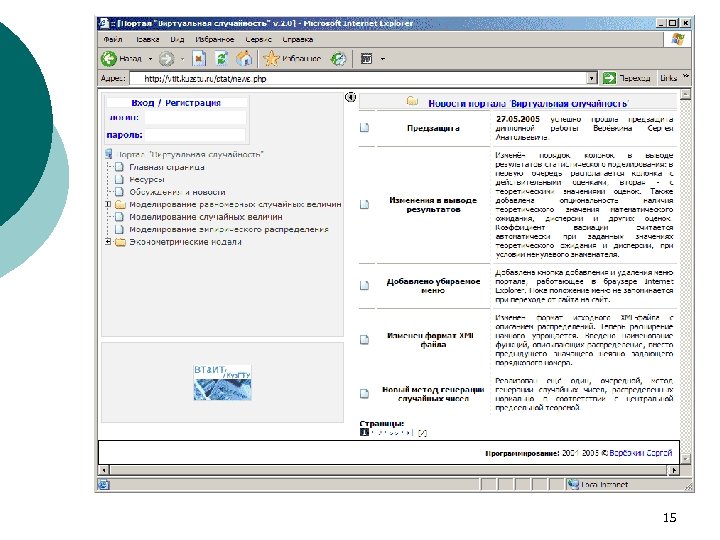Viewport: 720px width, 540px height.
Task: Open the Избранное menu
Action: (214, 39)
